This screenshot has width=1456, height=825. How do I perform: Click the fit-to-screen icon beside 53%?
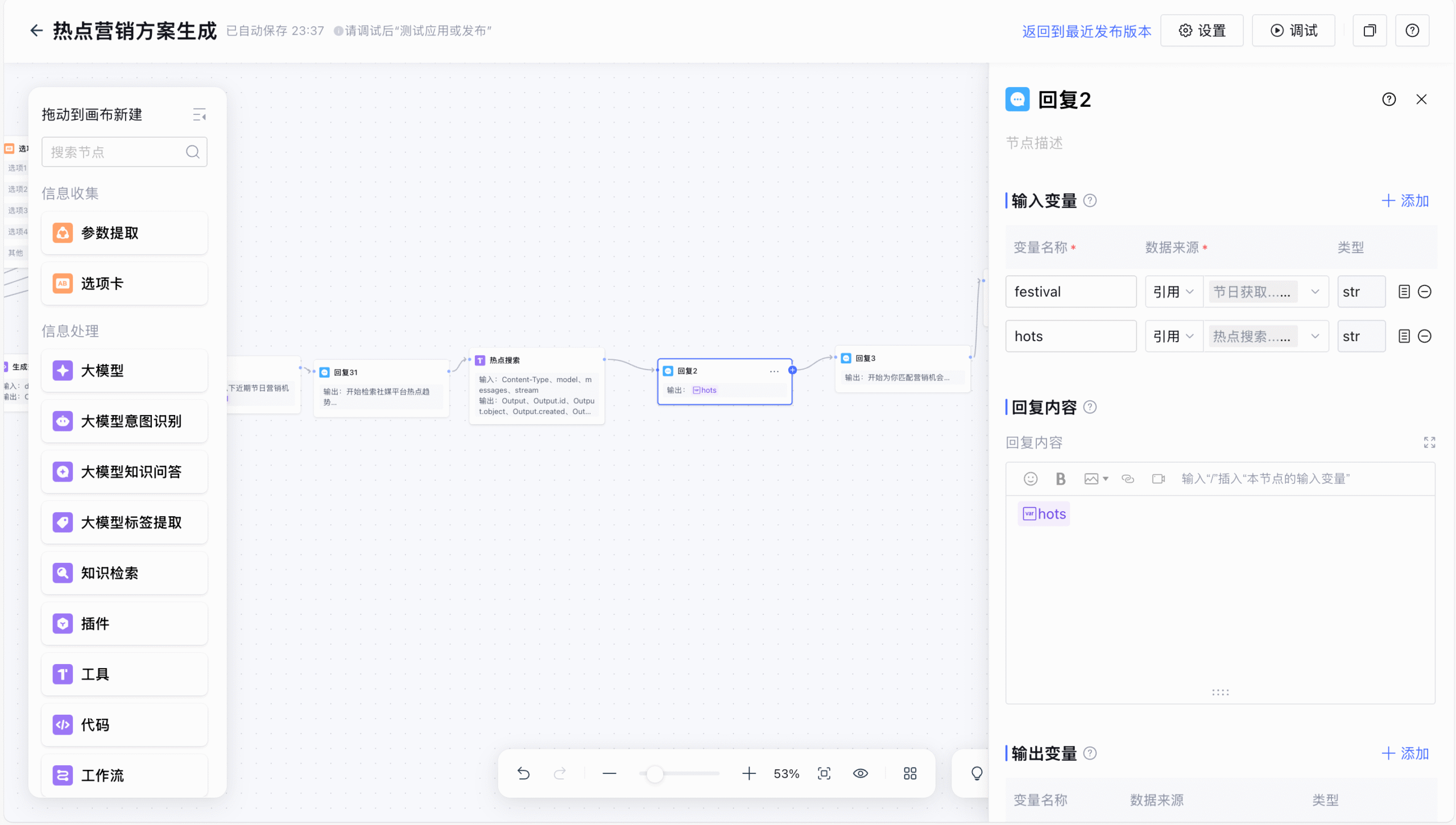coord(824,773)
